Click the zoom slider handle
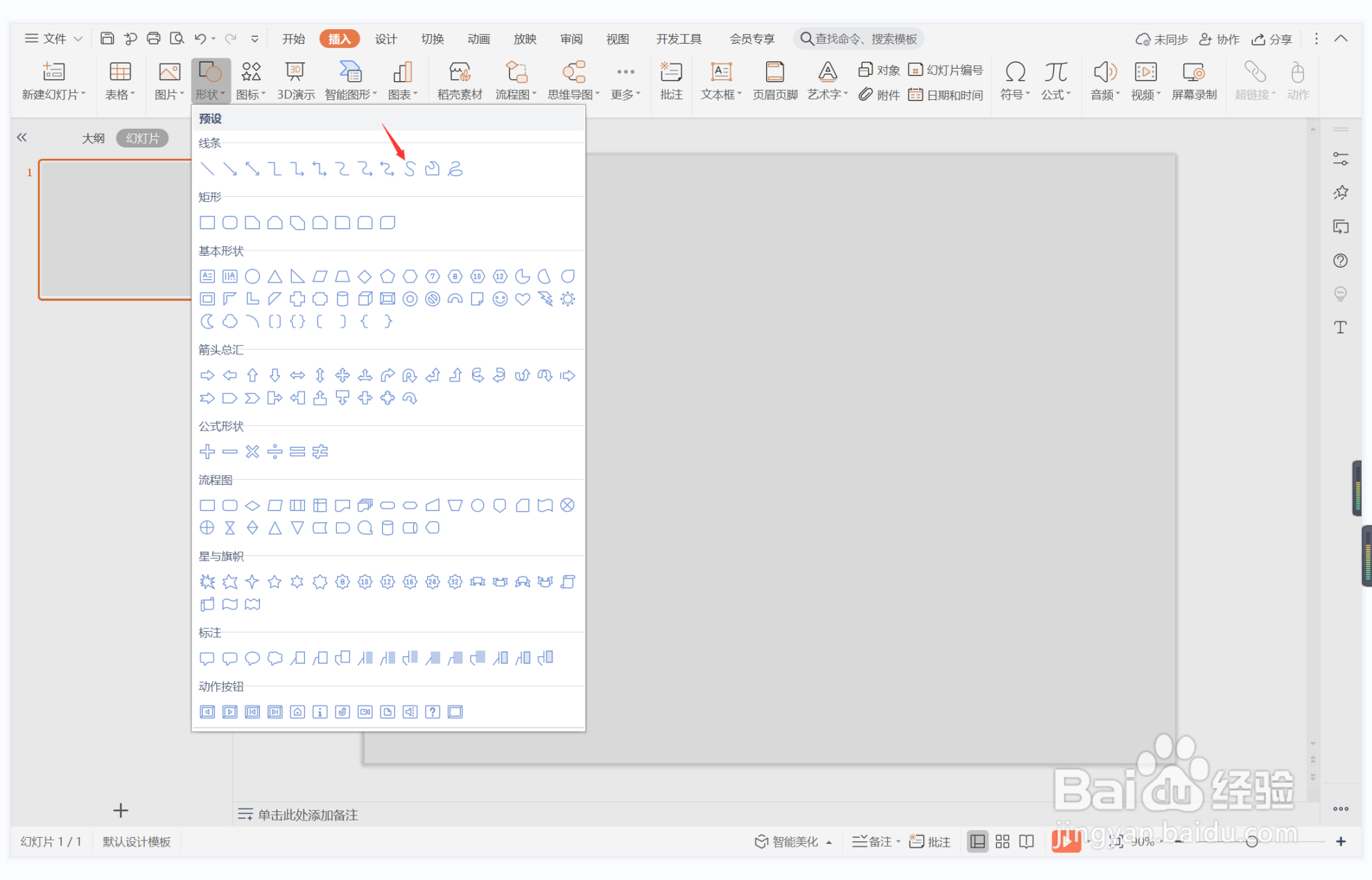Viewport: 1372px width, 880px height. pos(1251,841)
